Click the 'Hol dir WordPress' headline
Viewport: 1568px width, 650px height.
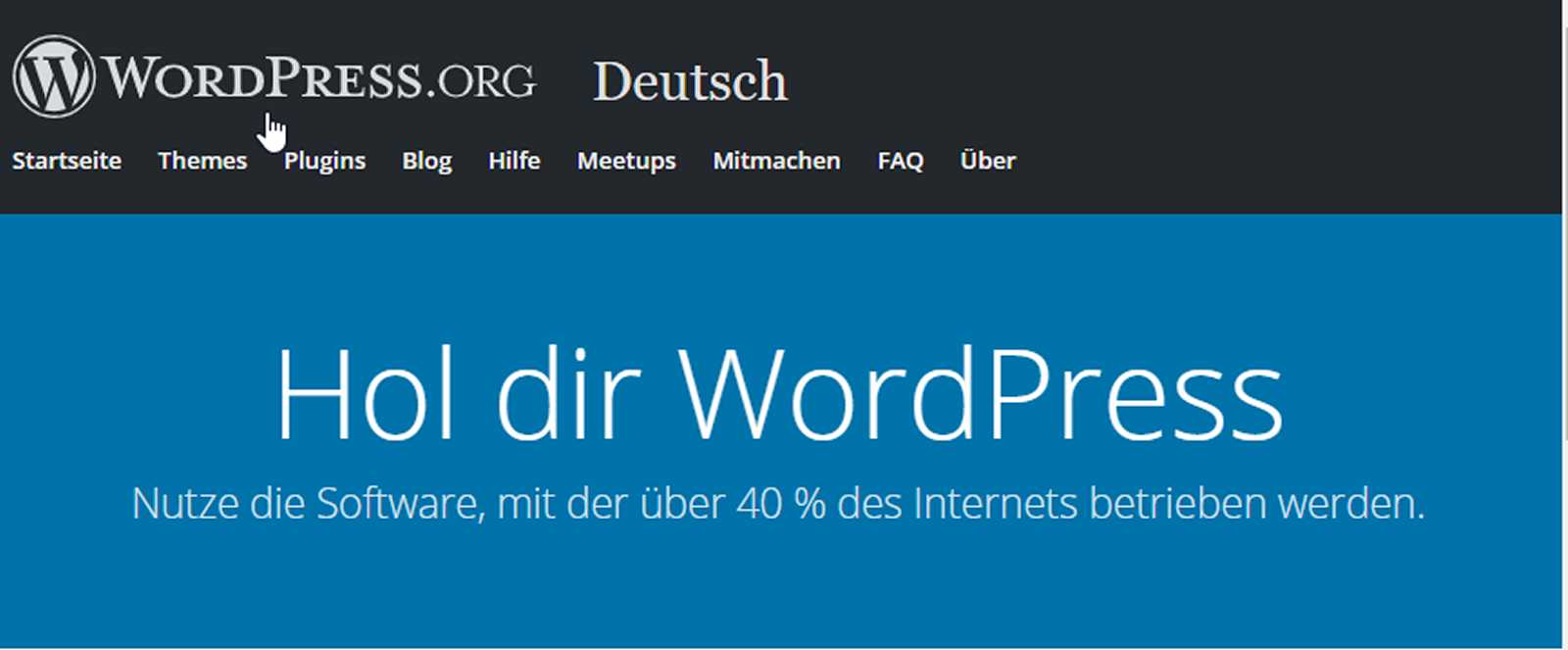[779, 394]
